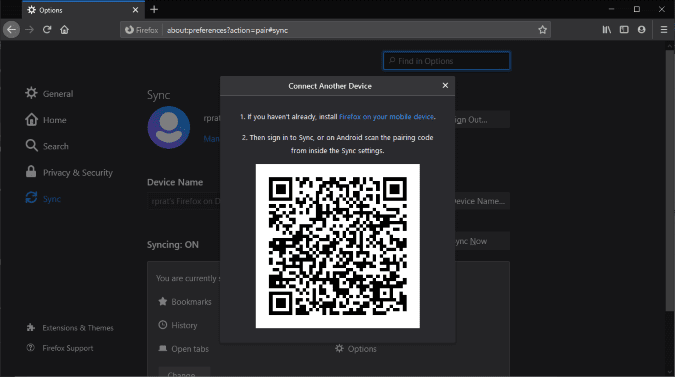Open the Privacy & Security category
The width and height of the screenshot is (675, 377).
click(x=69, y=172)
